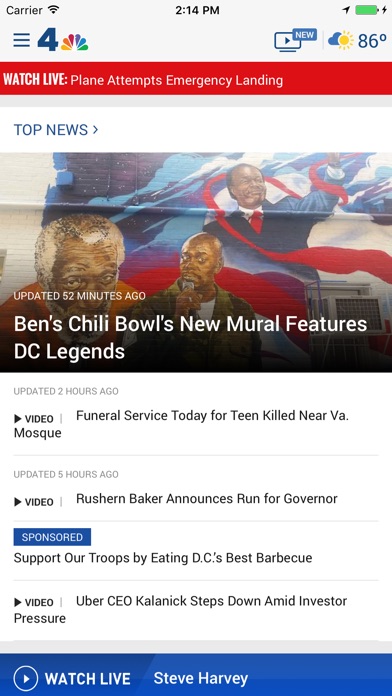The image size is (392, 696).
Task: Open the Ben's Chili Bowl mural story image
Action: (x=196, y=262)
